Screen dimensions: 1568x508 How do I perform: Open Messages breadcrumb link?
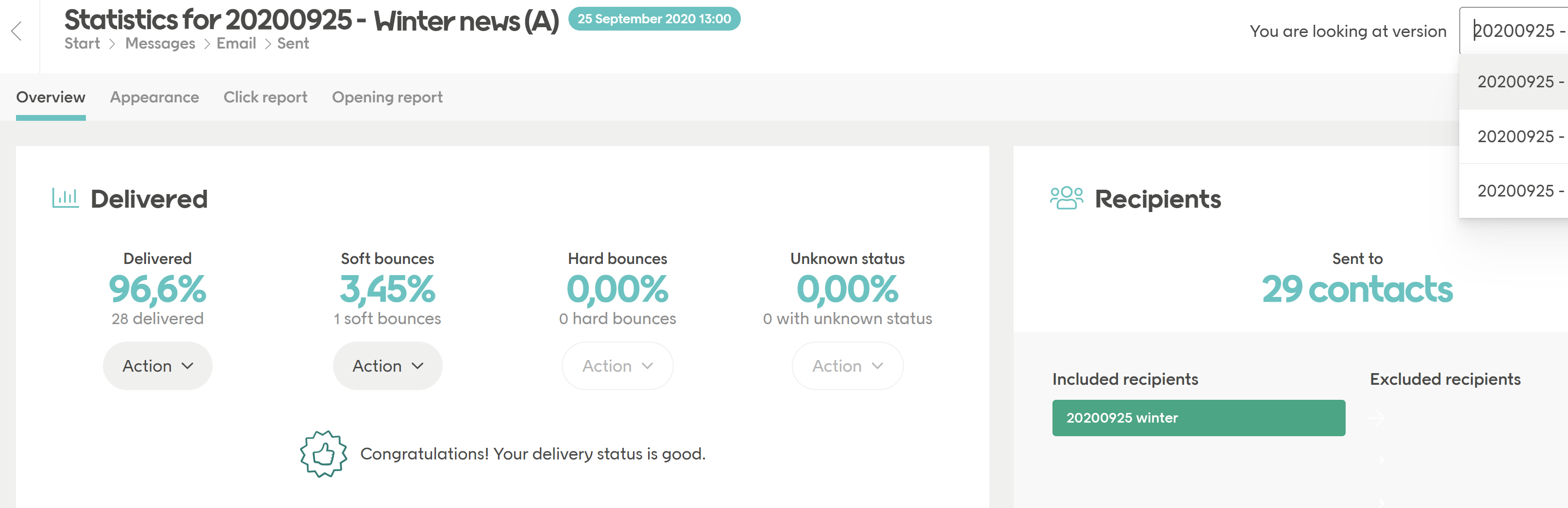coord(160,44)
